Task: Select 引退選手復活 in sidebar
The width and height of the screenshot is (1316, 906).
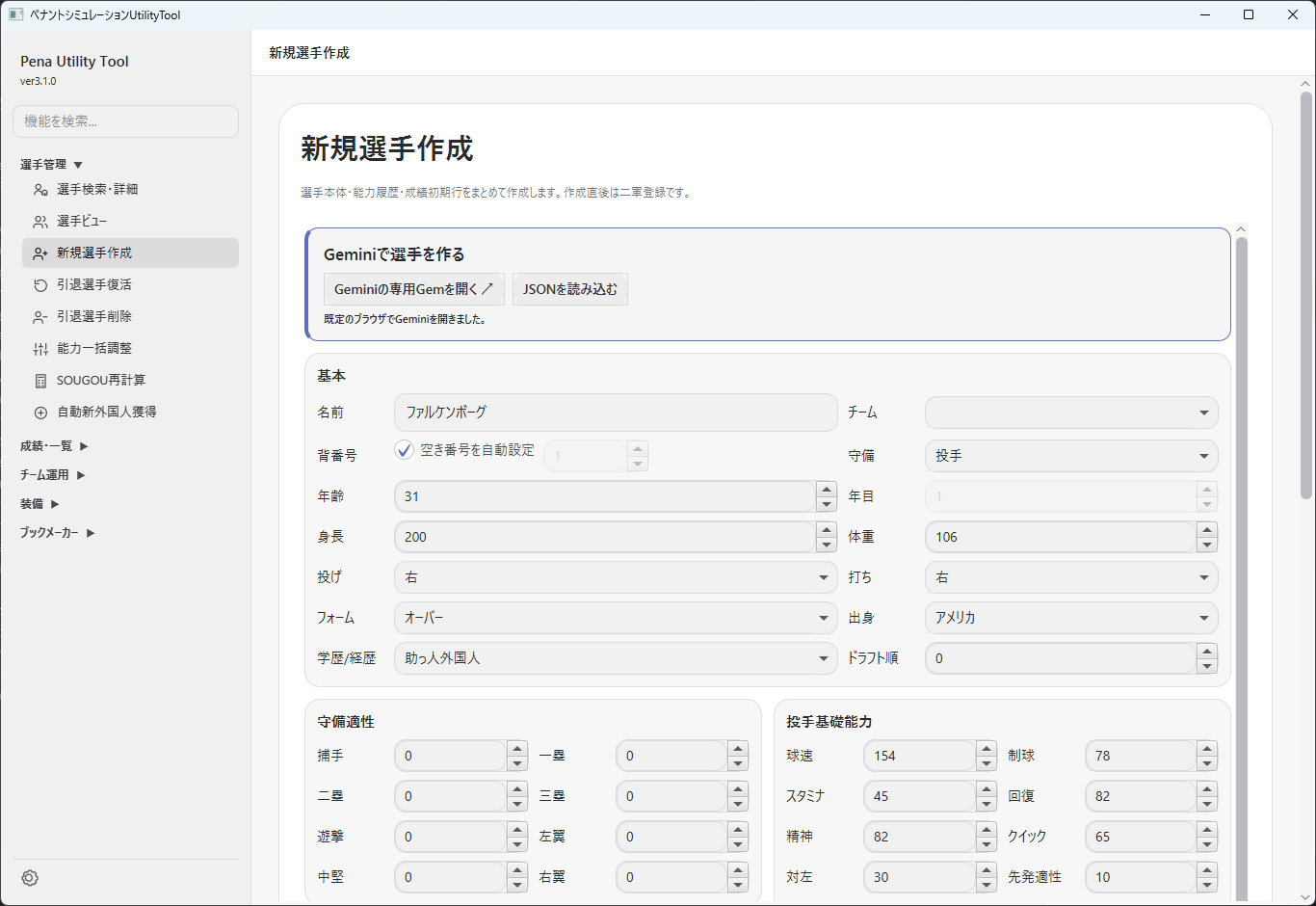Action: click(130, 285)
